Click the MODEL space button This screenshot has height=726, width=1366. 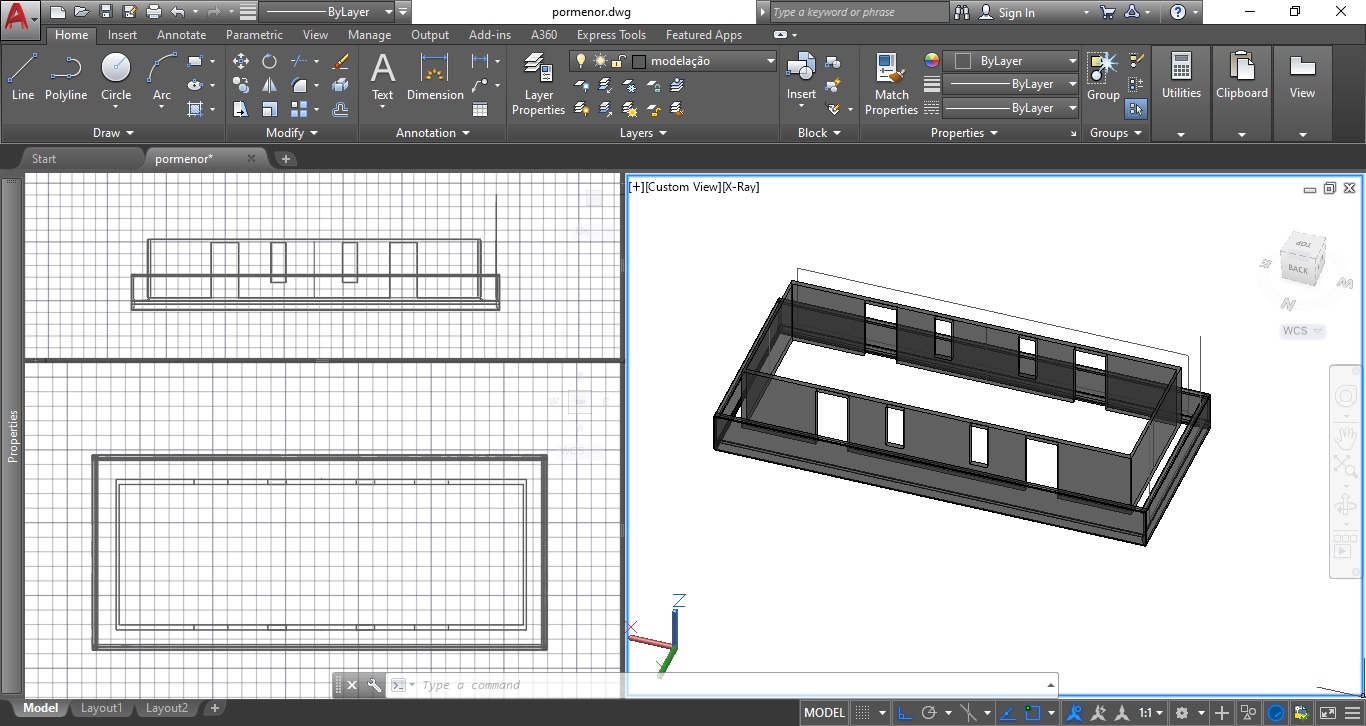point(825,713)
